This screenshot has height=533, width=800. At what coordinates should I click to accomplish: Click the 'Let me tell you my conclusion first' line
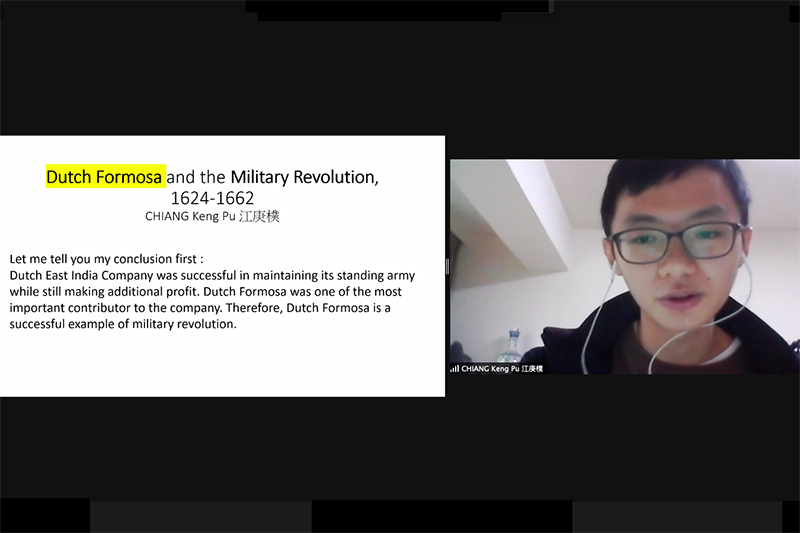pos(106,259)
